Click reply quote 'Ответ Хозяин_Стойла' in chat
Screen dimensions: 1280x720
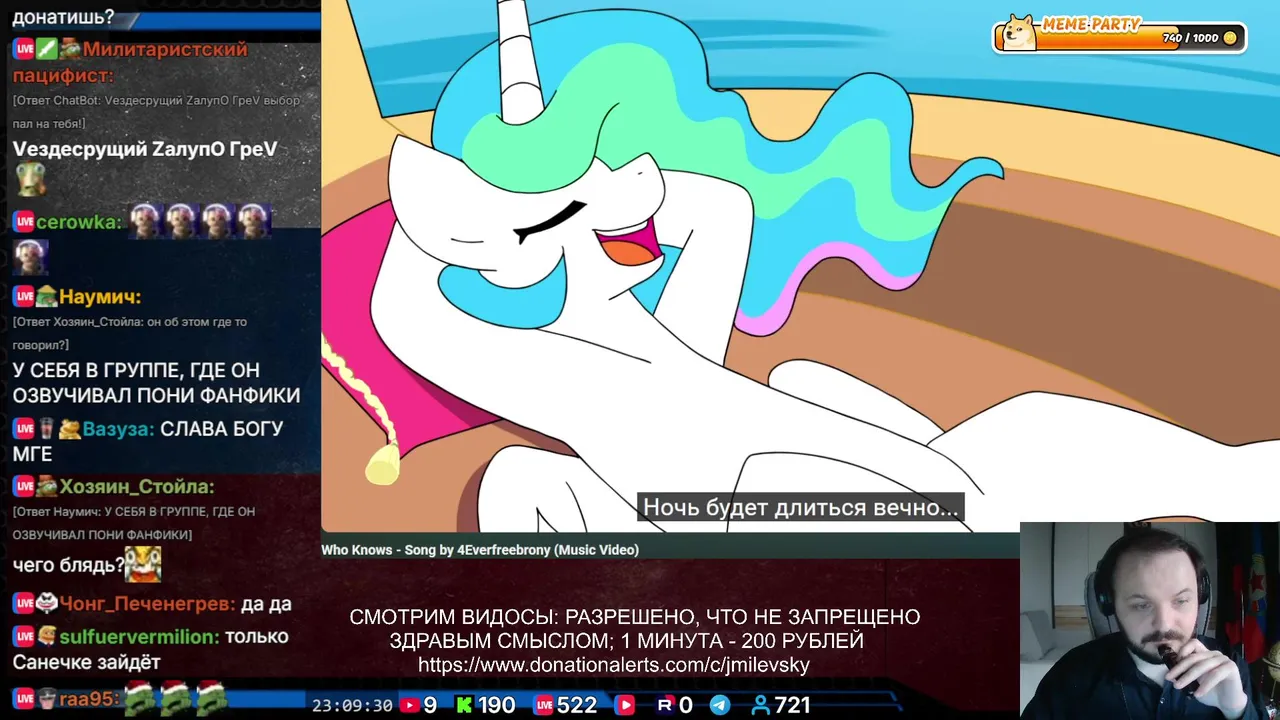point(130,333)
